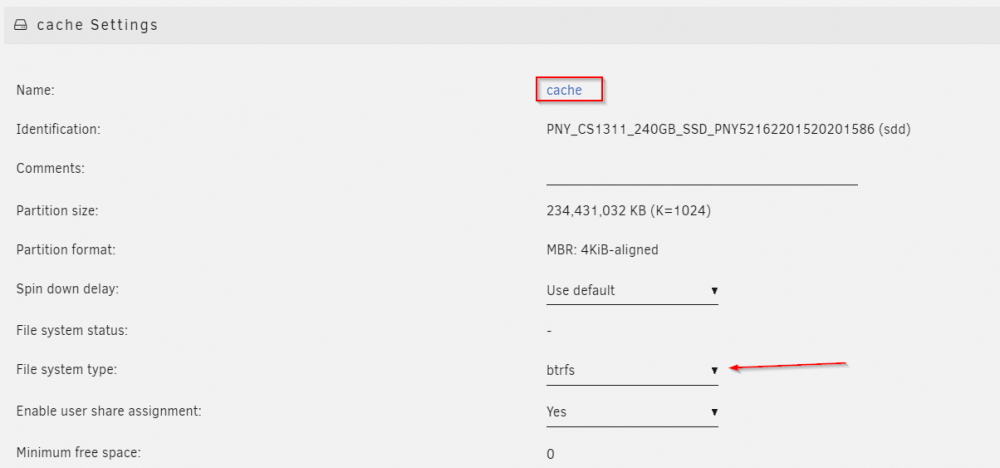Open Enable user share assignment dropdown
Screen dimensions: 1000x468
pyautogui.click(x=632, y=412)
